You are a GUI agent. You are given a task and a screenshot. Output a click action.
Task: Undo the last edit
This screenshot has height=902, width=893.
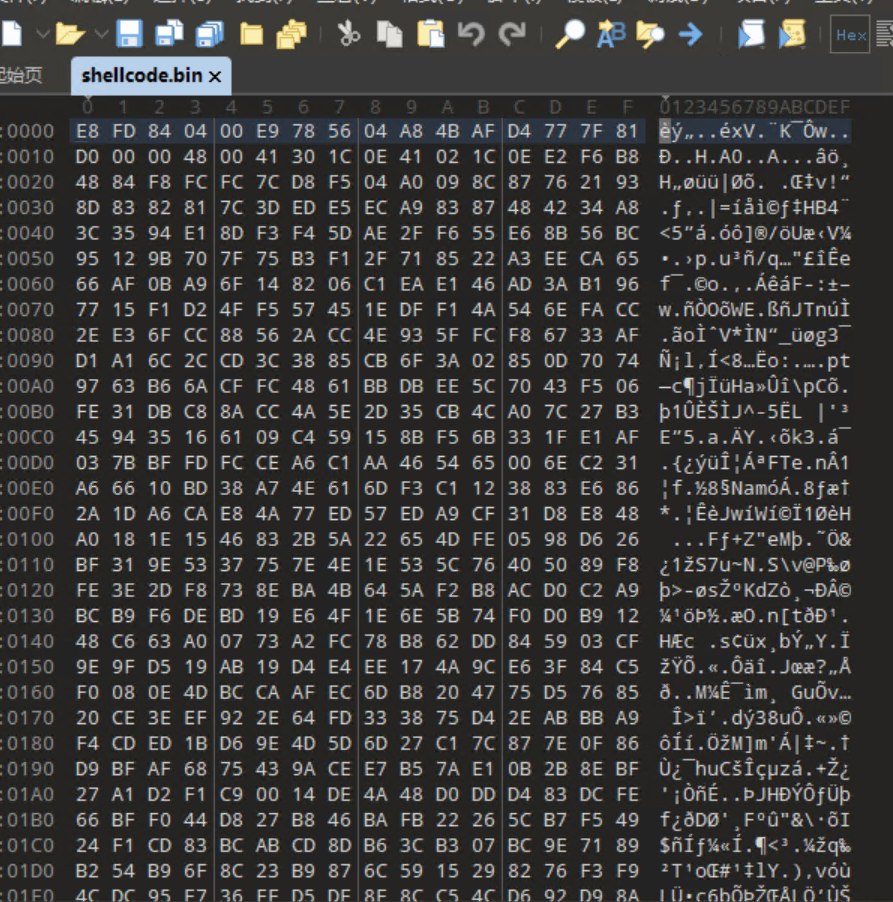click(x=471, y=35)
